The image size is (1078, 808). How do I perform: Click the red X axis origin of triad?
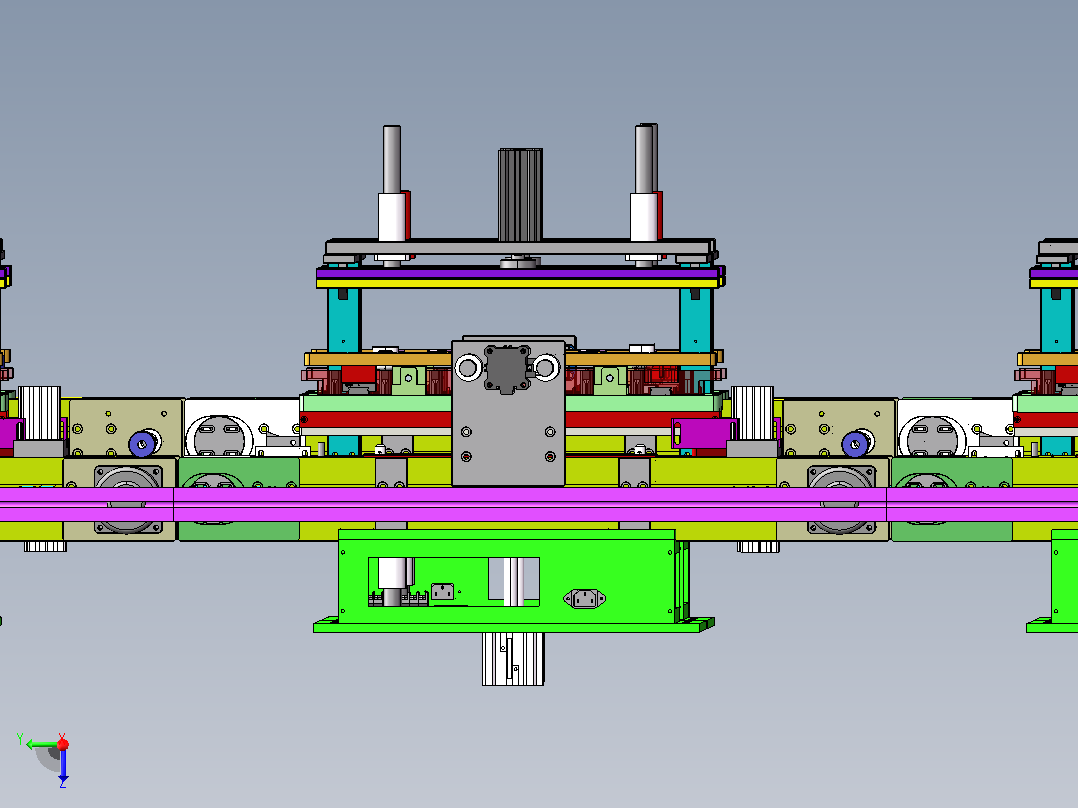(x=63, y=744)
